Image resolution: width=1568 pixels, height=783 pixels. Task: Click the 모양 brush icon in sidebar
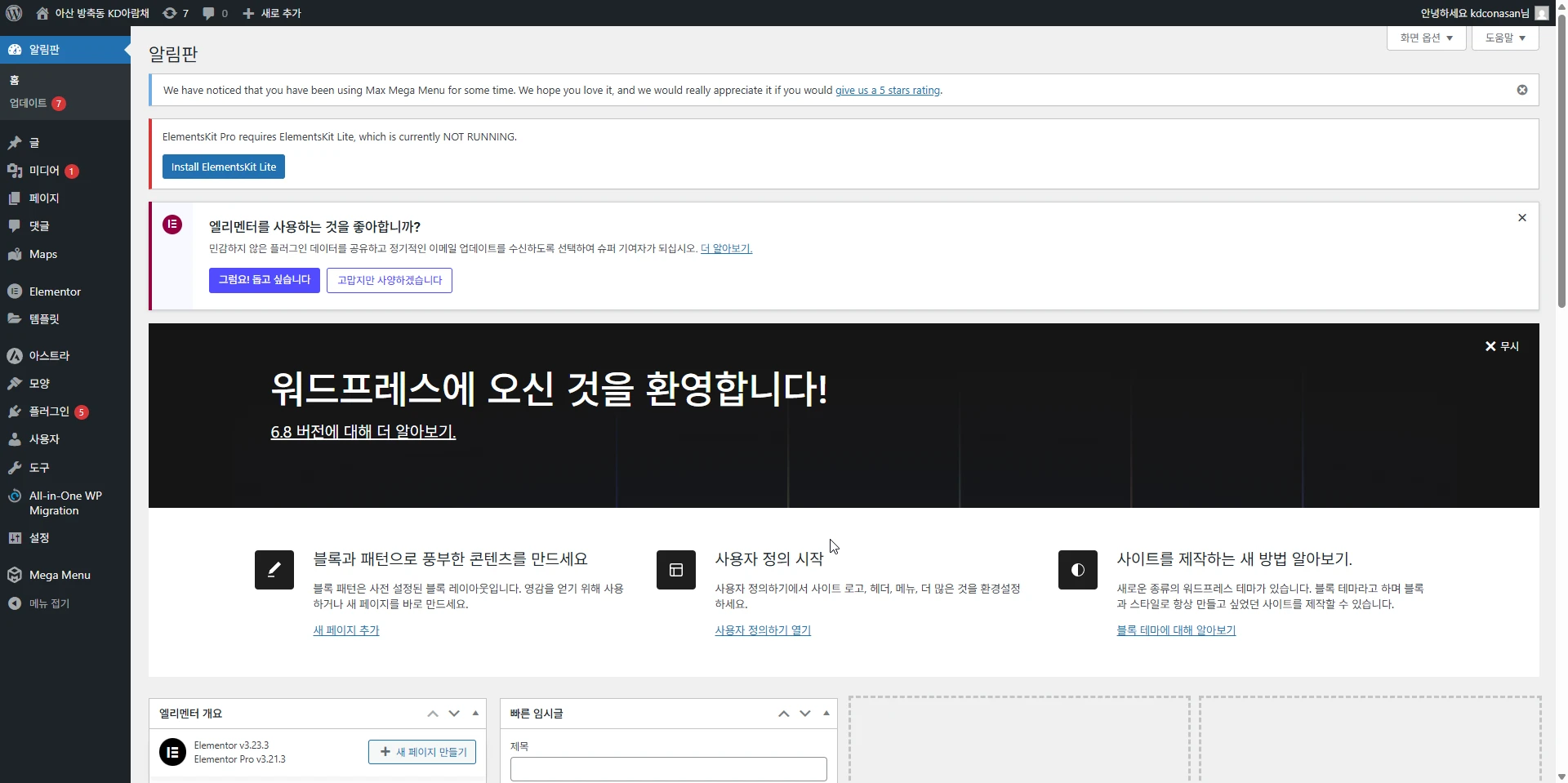(15, 384)
